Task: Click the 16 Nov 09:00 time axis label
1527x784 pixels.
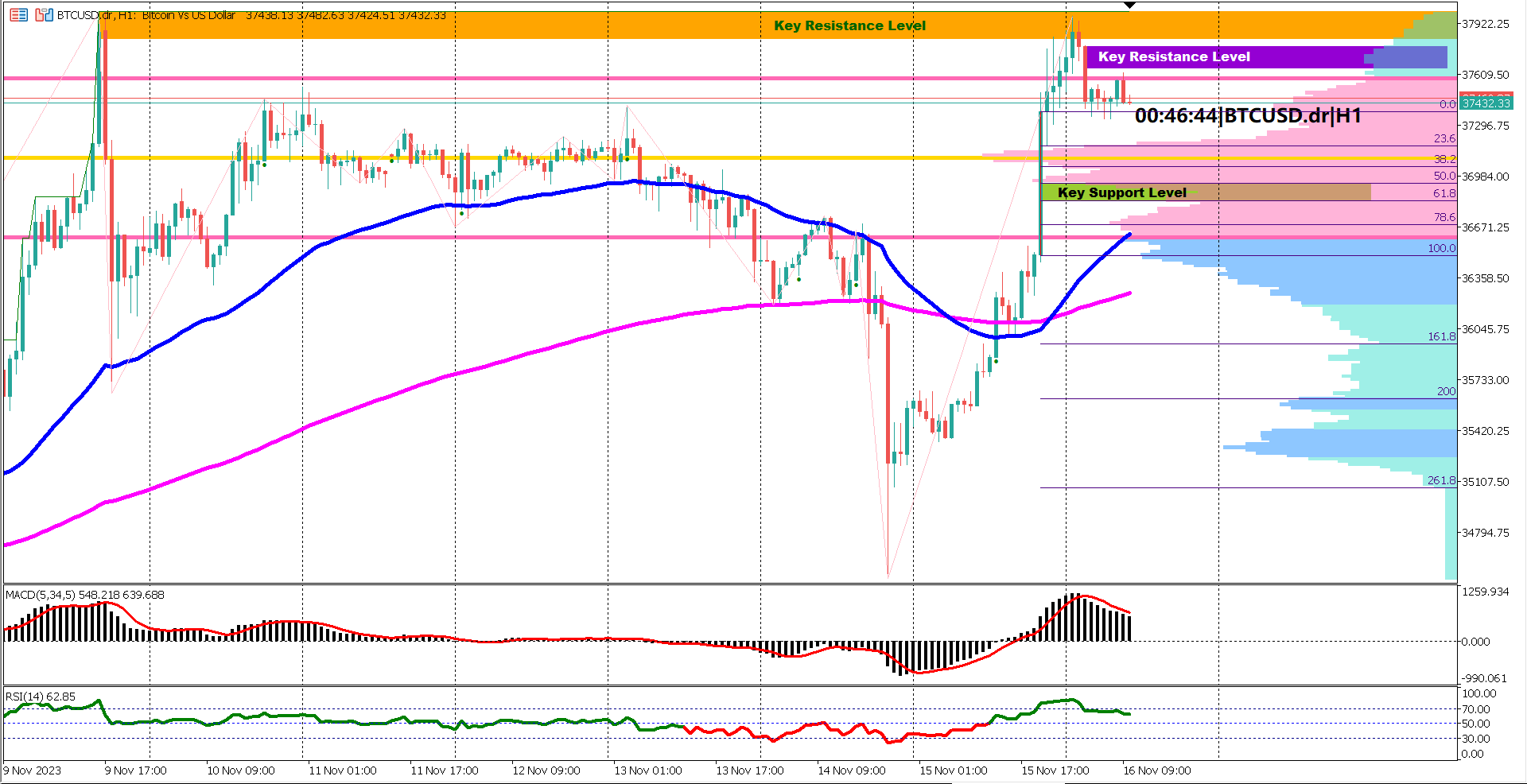Action: pos(1156,770)
